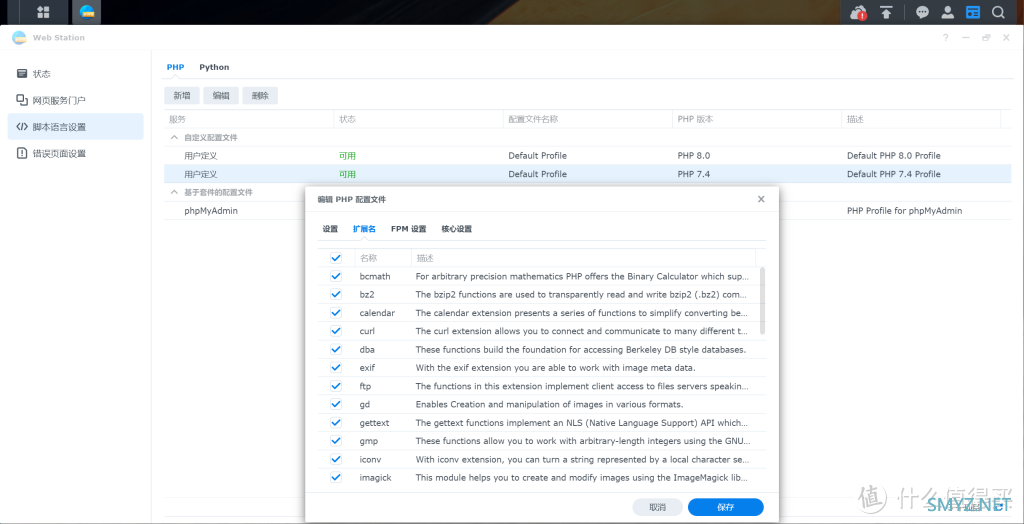
Task: Click the Web Station title bar logo
Action: click(x=19, y=37)
